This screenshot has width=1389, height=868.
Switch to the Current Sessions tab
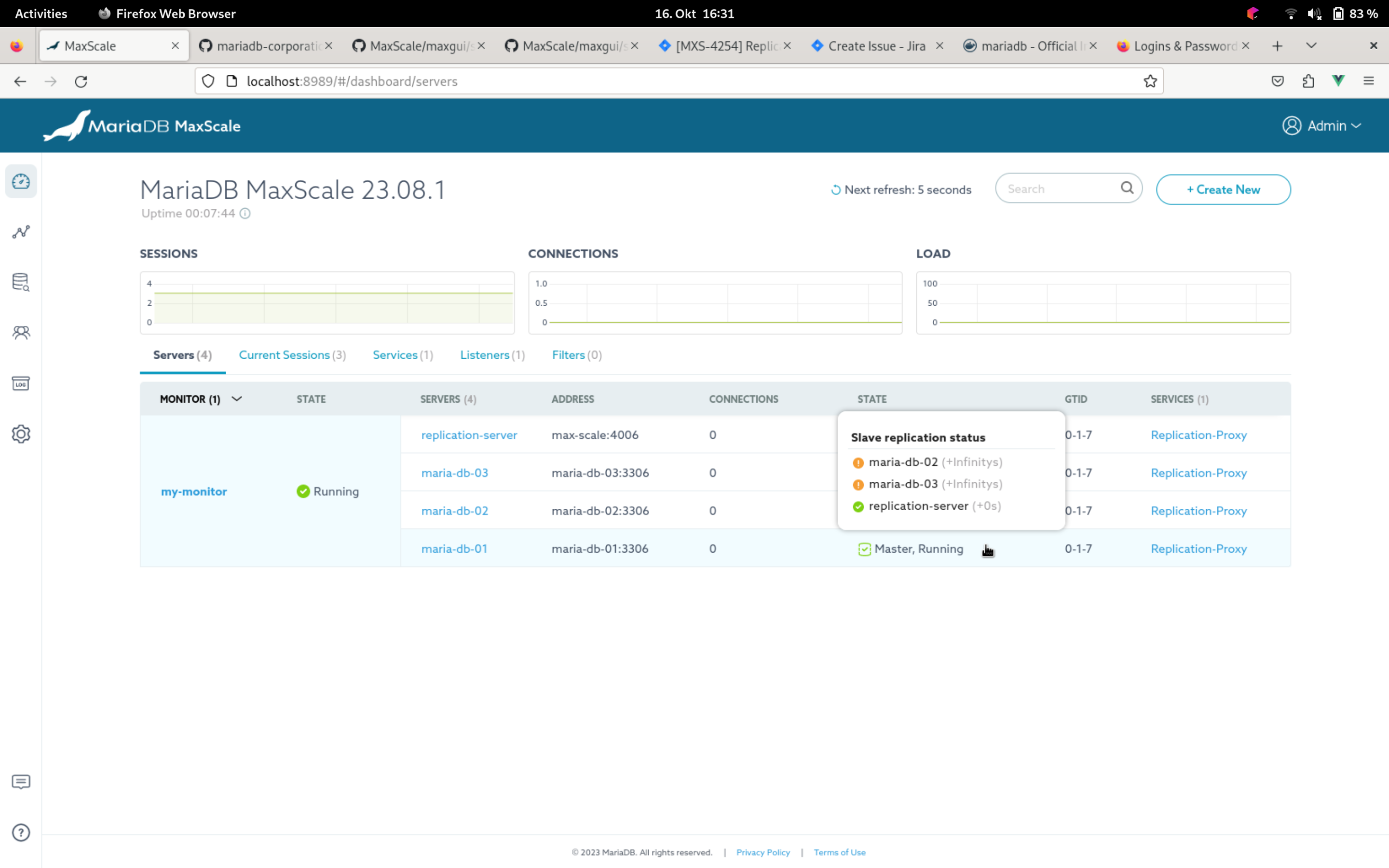click(x=292, y=355)
